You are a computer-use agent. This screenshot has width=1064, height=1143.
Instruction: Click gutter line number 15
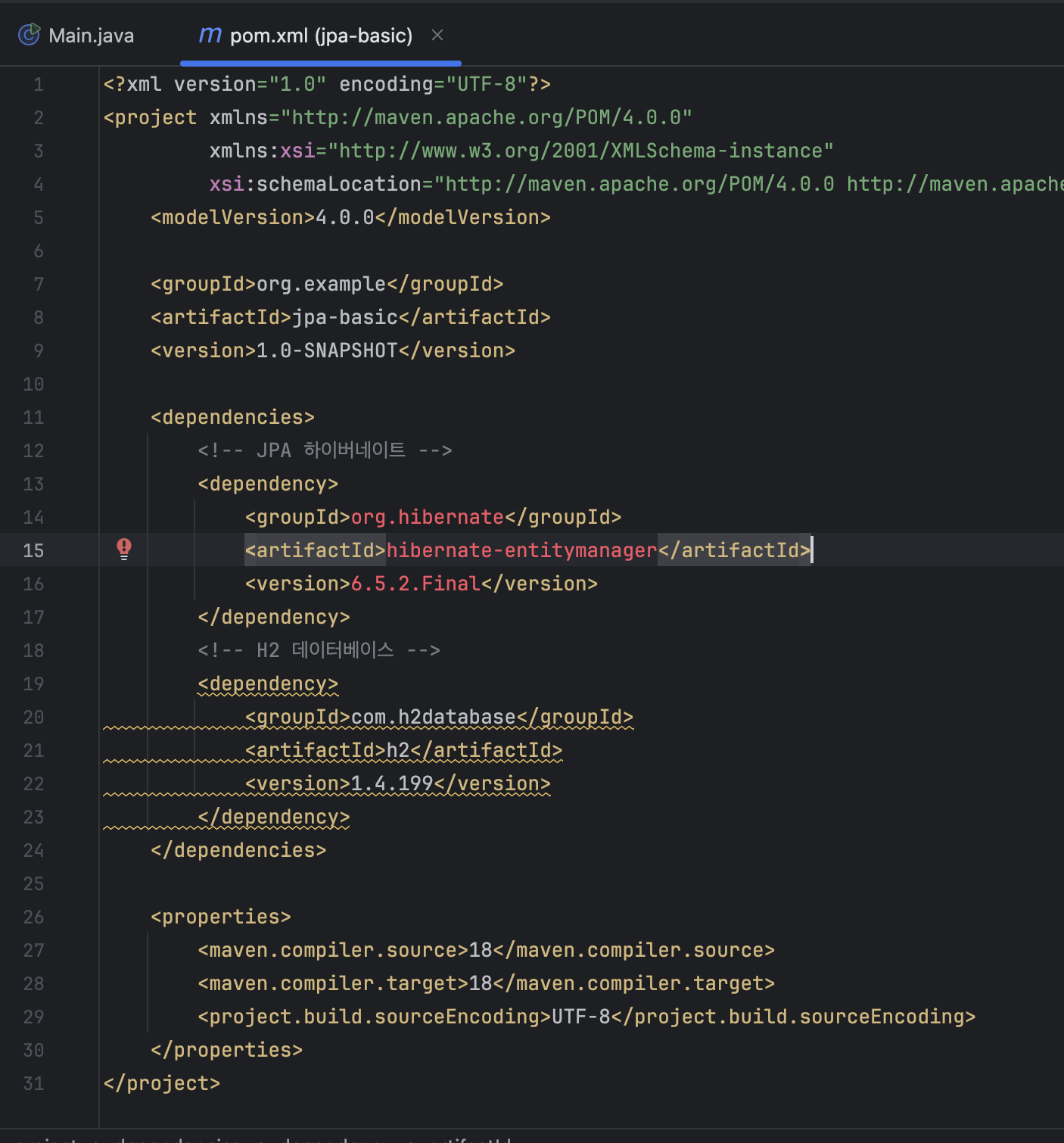33,550
